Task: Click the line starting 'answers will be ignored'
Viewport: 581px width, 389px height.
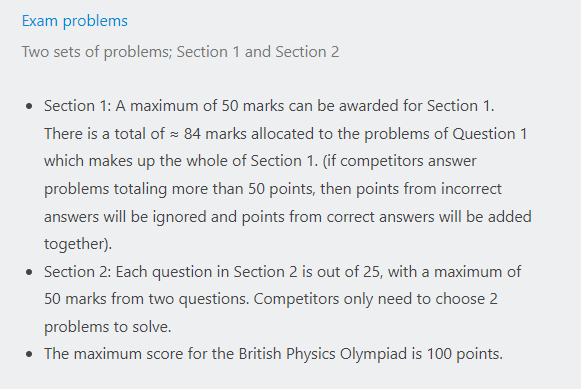Action: click(288, 217)
